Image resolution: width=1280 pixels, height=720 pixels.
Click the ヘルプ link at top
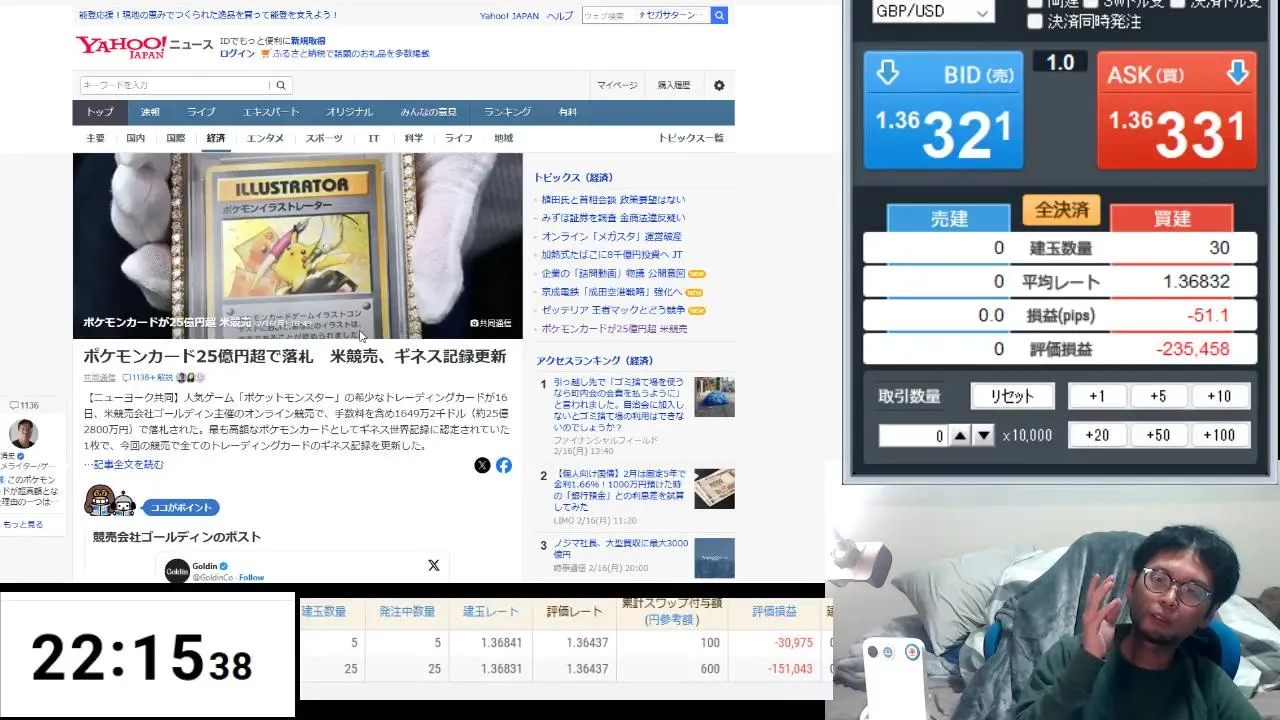click(x=560, y=16)
